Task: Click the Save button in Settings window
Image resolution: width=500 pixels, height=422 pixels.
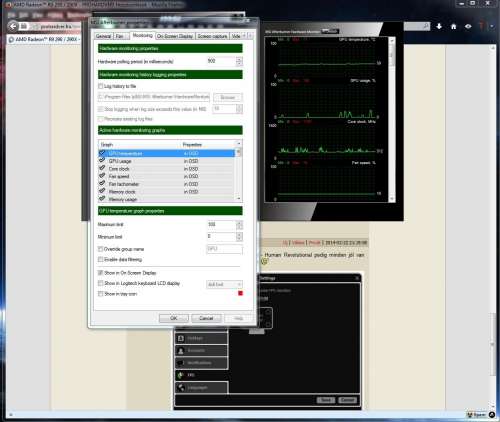Action: coord(326,400)
